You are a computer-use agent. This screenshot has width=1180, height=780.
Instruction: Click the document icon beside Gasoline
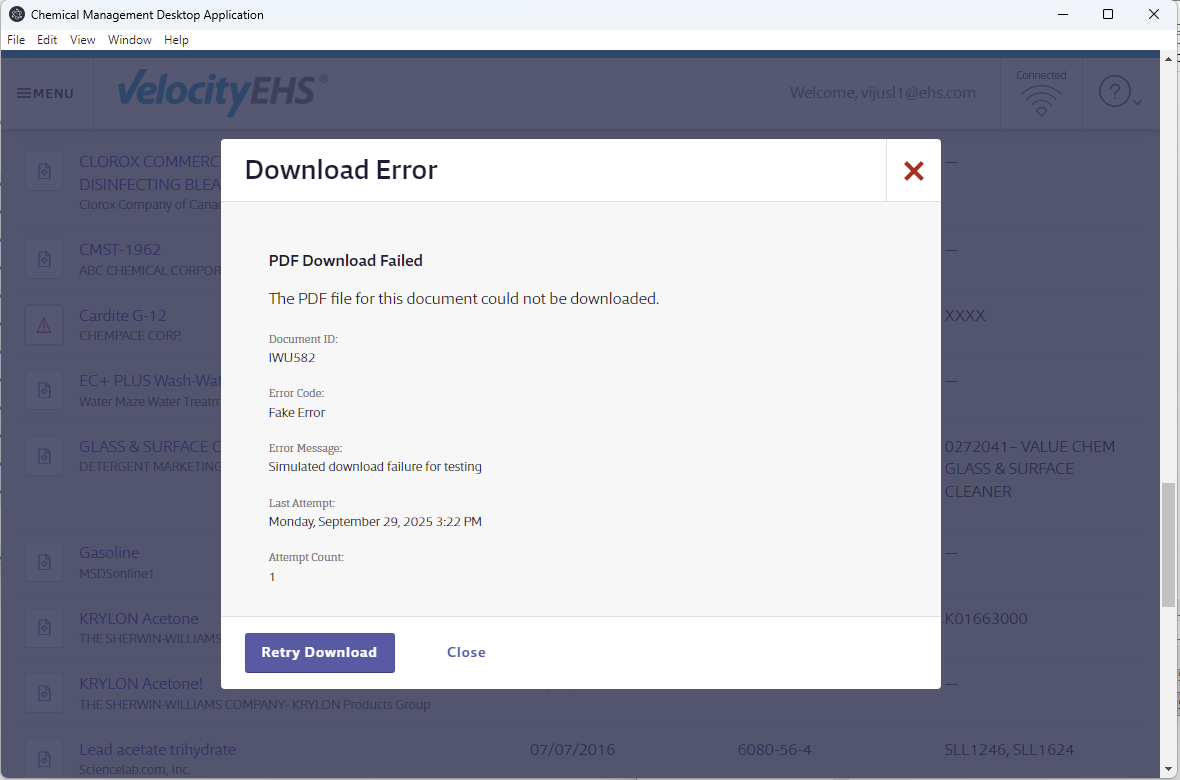point(44,562)
